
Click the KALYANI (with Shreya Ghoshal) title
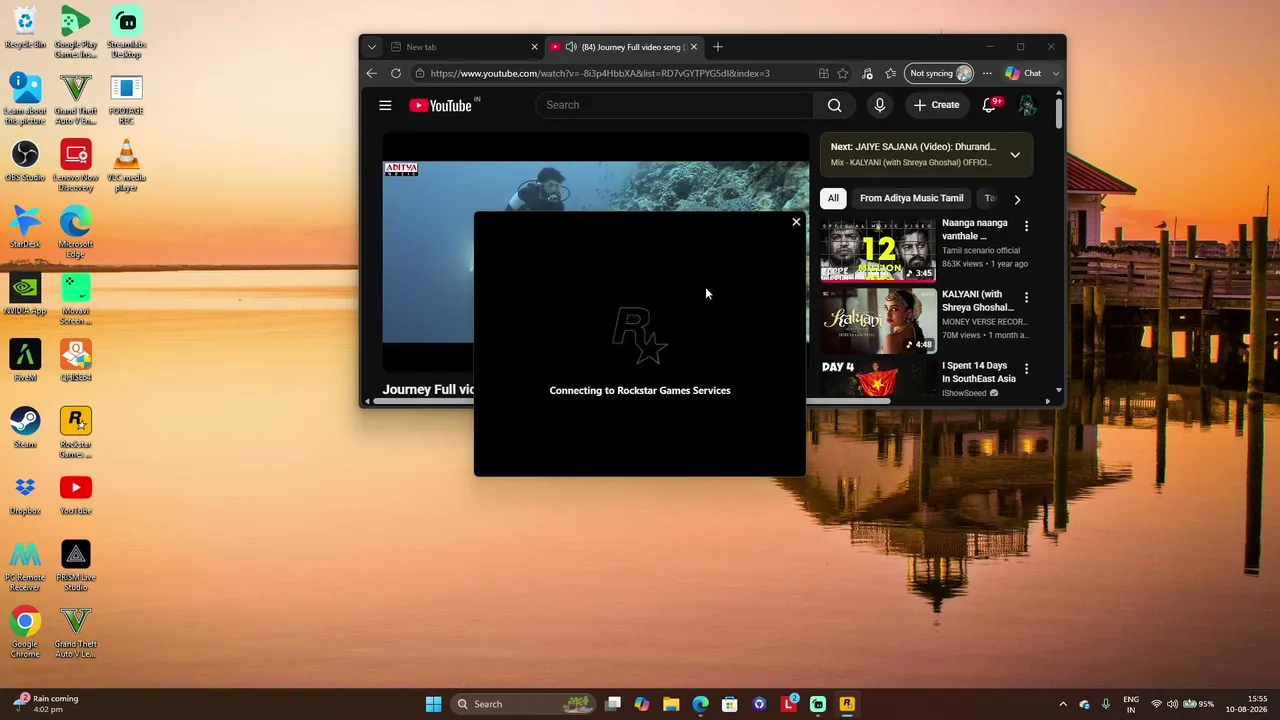point(978,301)
